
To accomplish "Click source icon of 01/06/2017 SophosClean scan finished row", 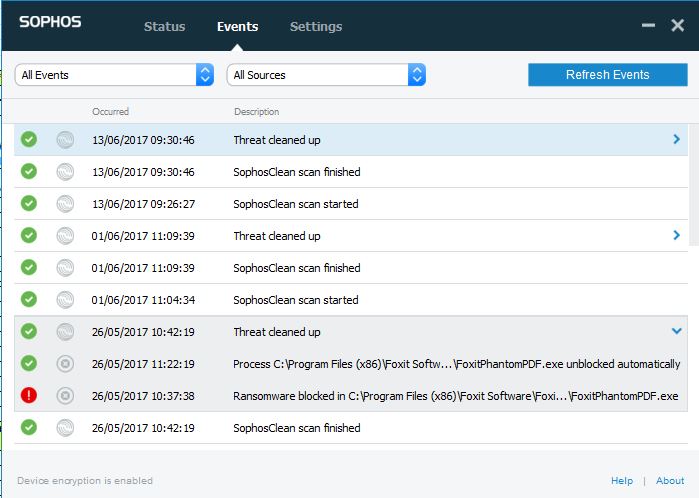I will (x=65, y=268).
